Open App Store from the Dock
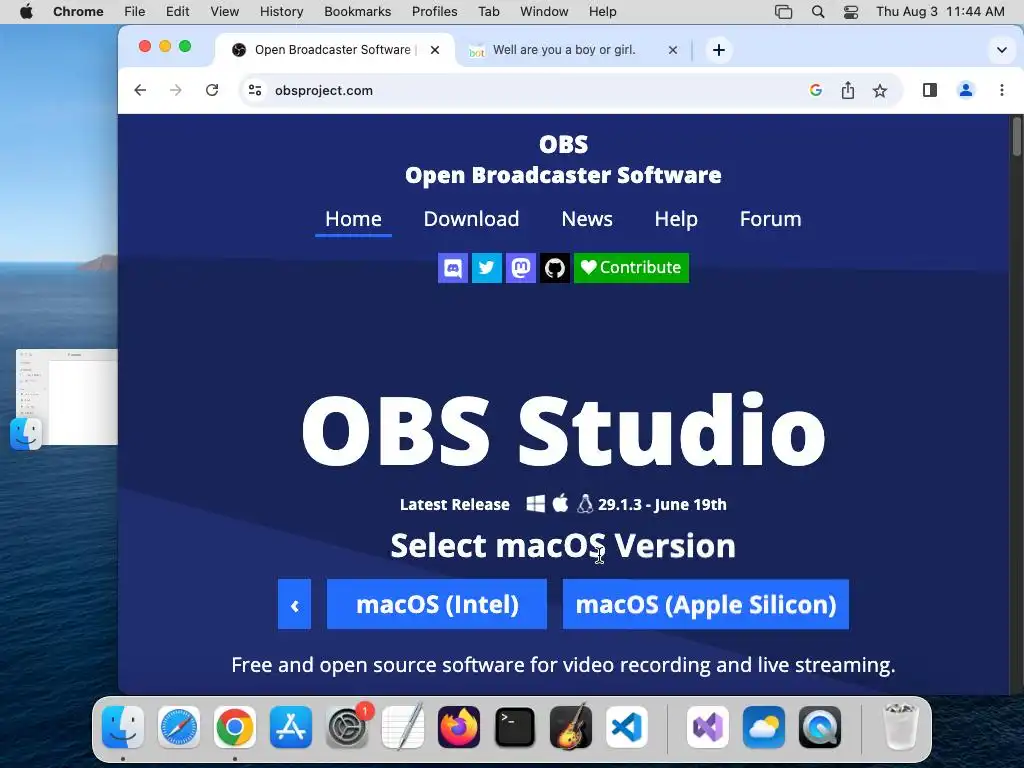1024x768 pixels. 291,726
